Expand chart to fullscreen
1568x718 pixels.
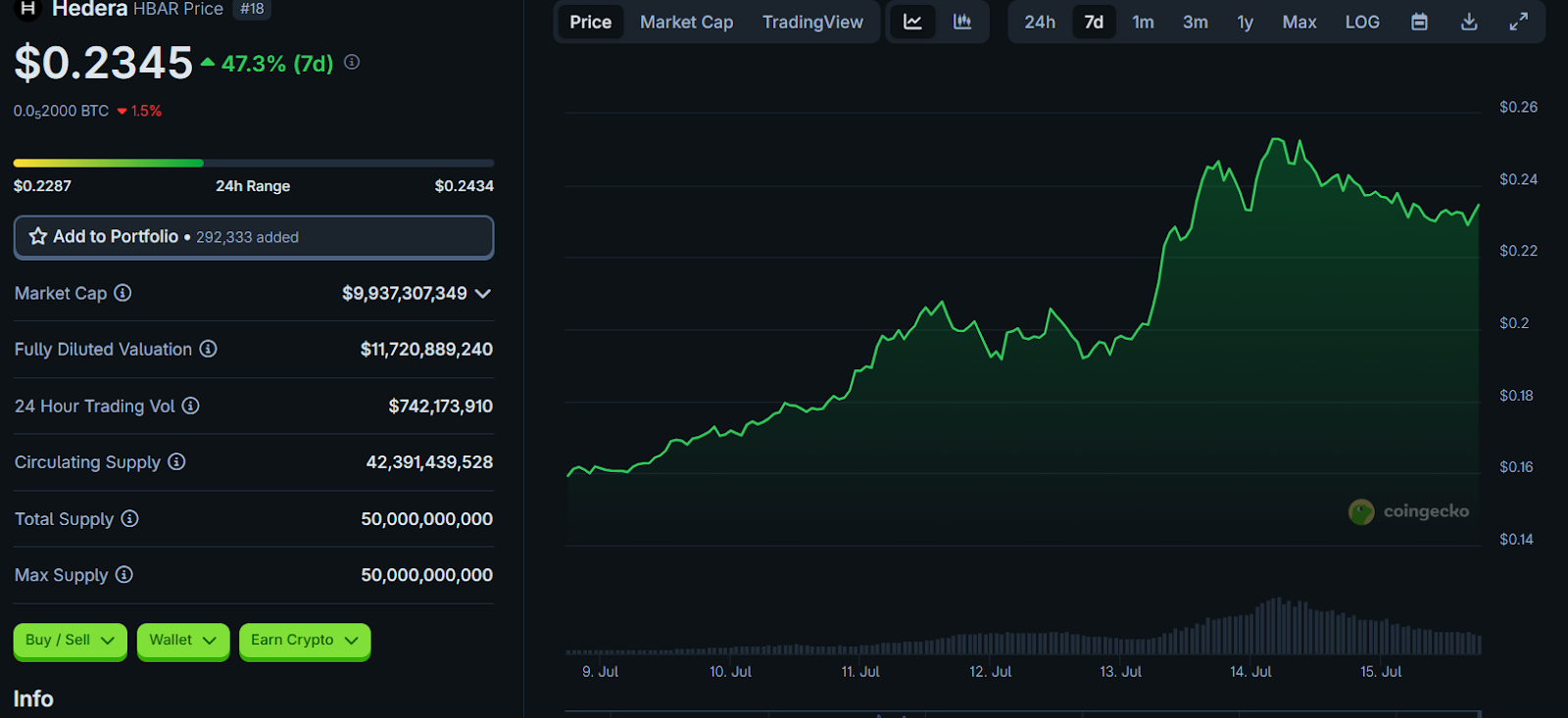click(x=1518, y=22)
